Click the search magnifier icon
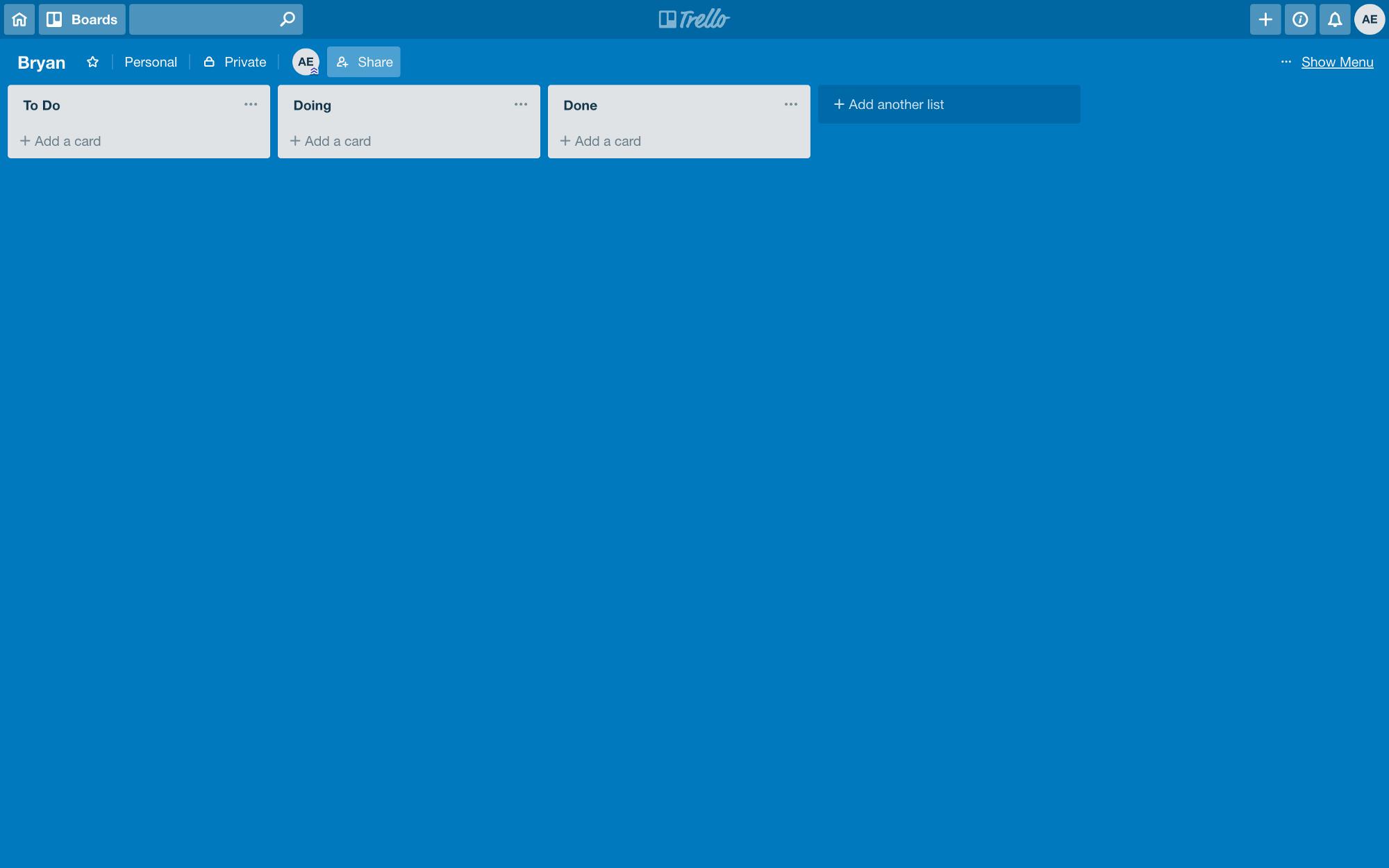This screenshot has width=1389, height=868. 287,19
